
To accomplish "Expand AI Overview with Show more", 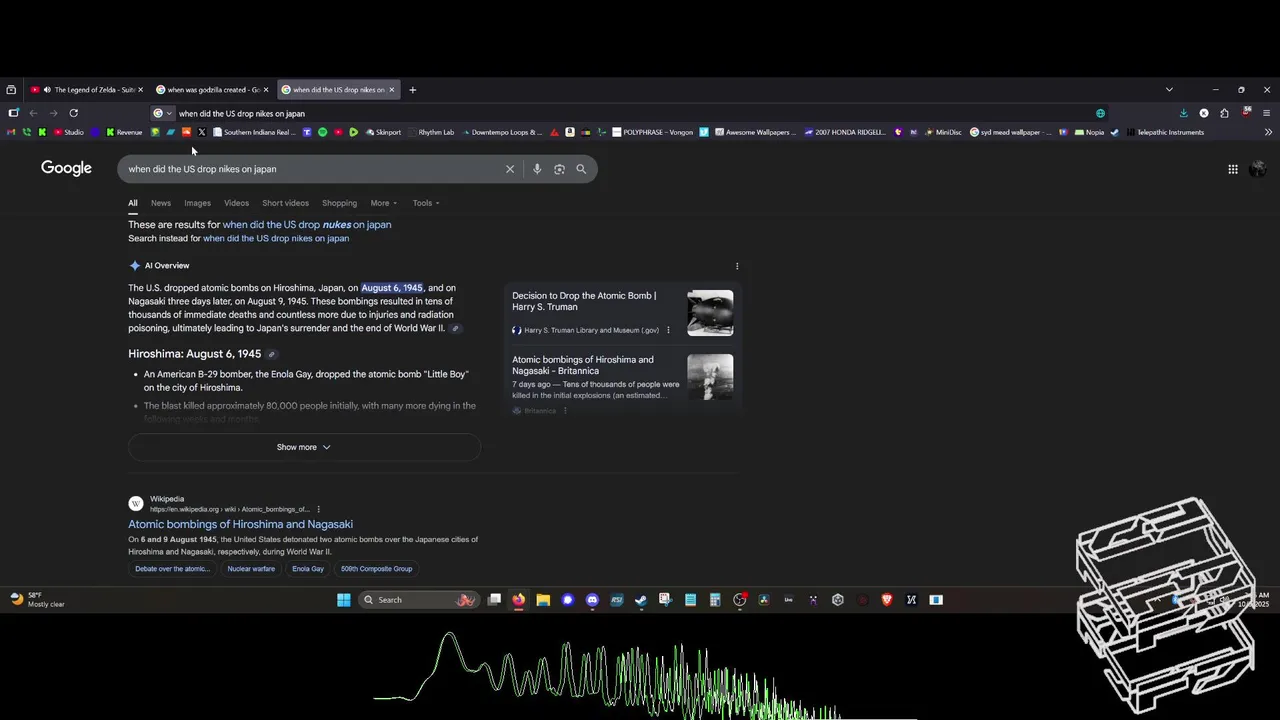I will point(304,447).
